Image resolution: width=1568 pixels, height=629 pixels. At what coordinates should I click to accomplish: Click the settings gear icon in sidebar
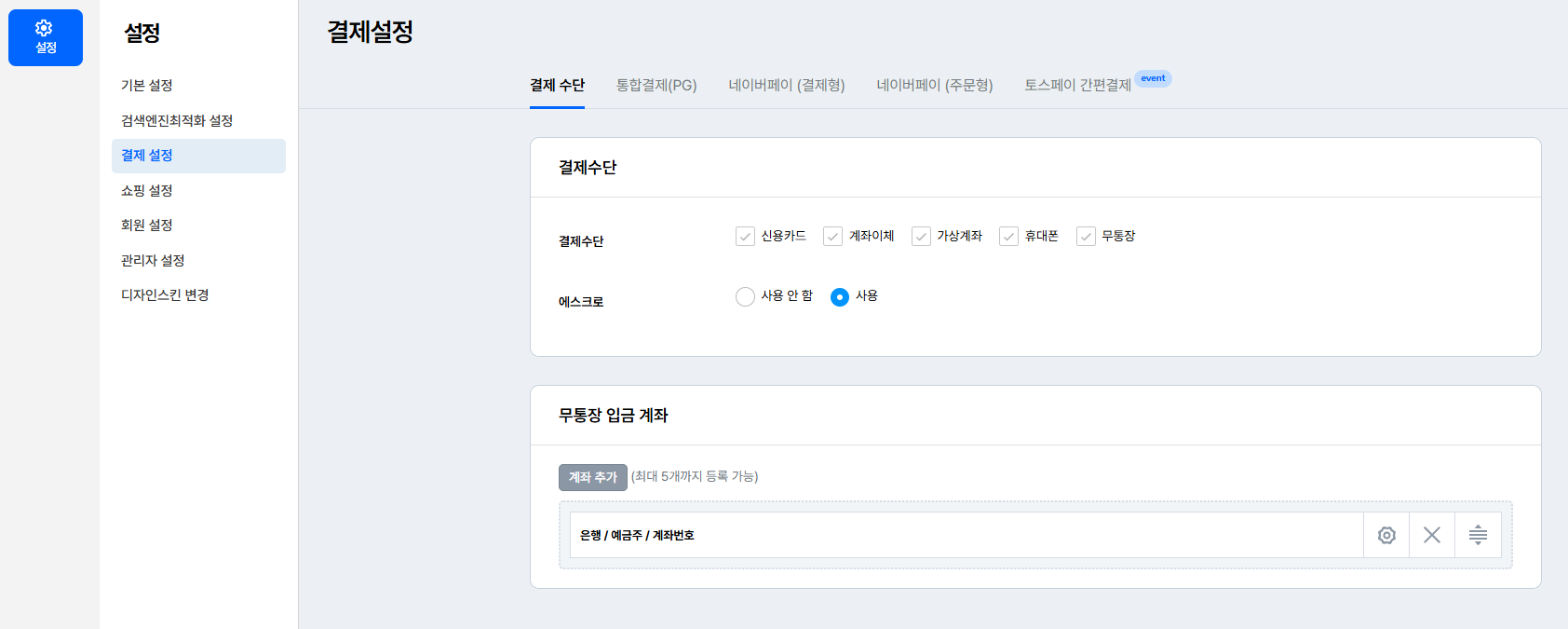[x=45, y=37]
